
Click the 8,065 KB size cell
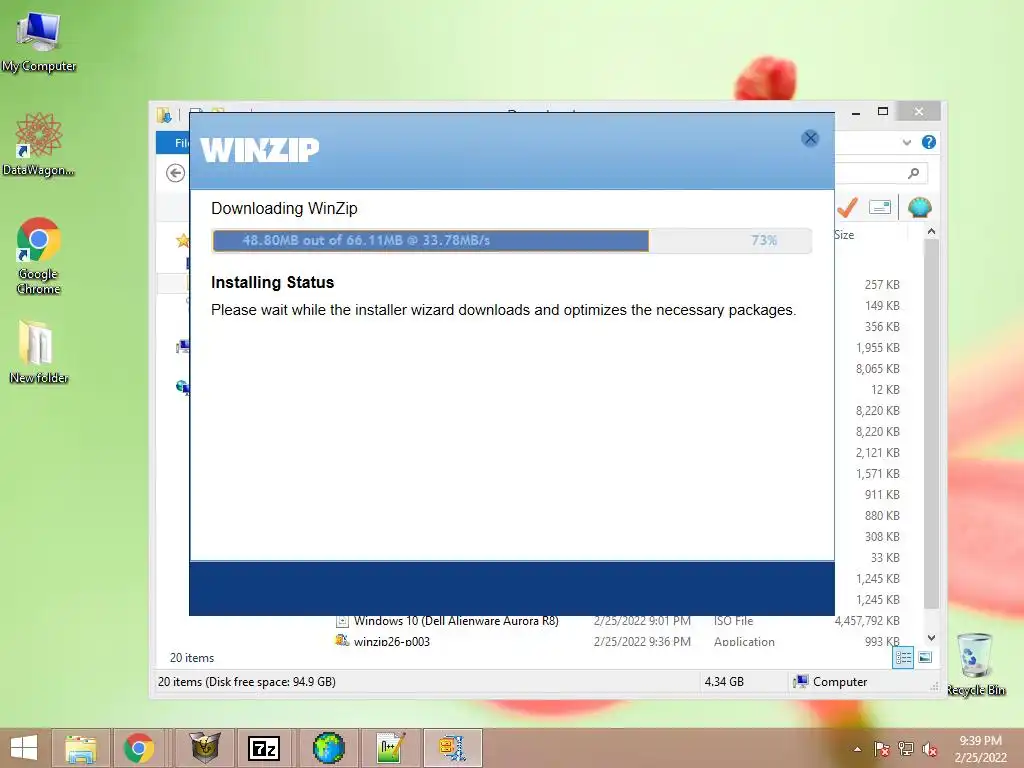pos(878,369)
